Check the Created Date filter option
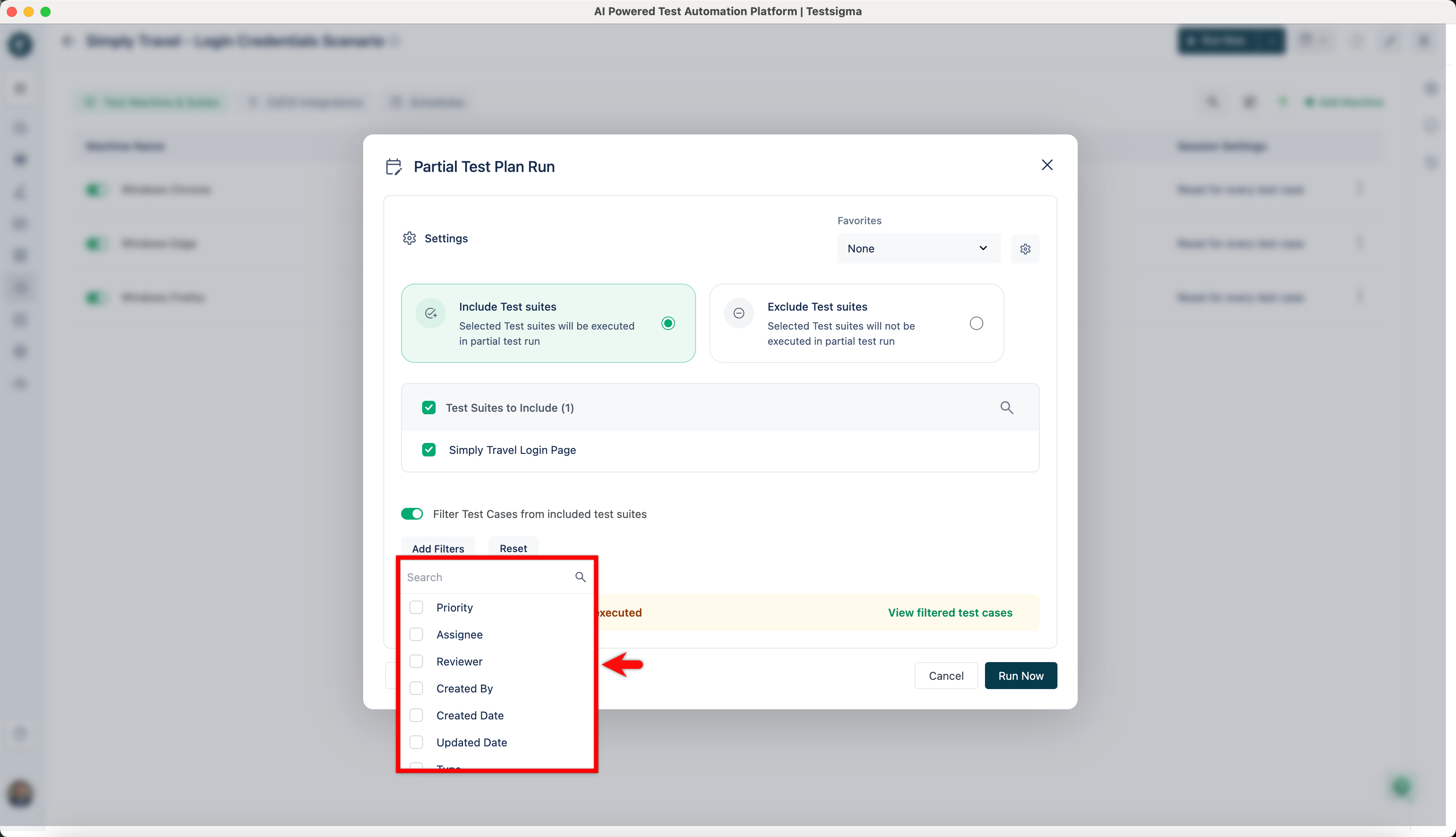Viewport: 1456px width, 837px height. coord(416,715)
